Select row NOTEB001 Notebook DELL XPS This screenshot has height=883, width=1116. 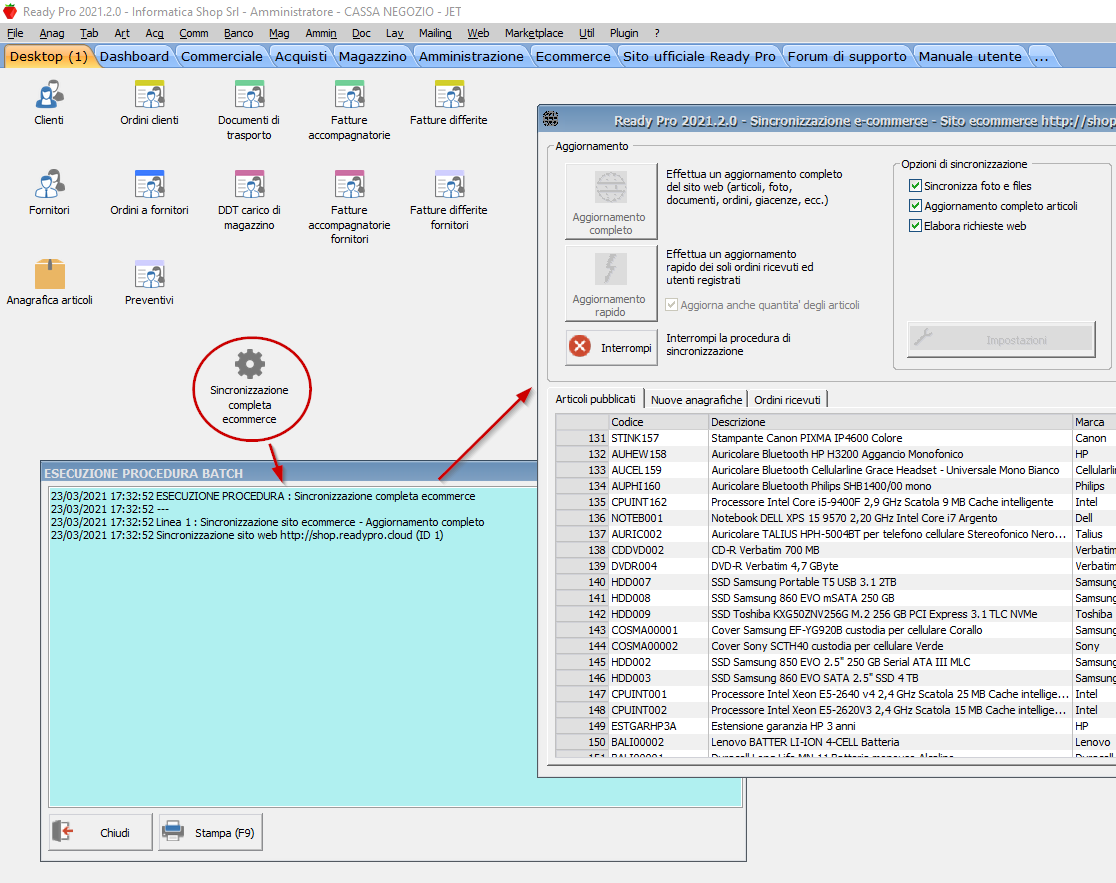[836, 518]
